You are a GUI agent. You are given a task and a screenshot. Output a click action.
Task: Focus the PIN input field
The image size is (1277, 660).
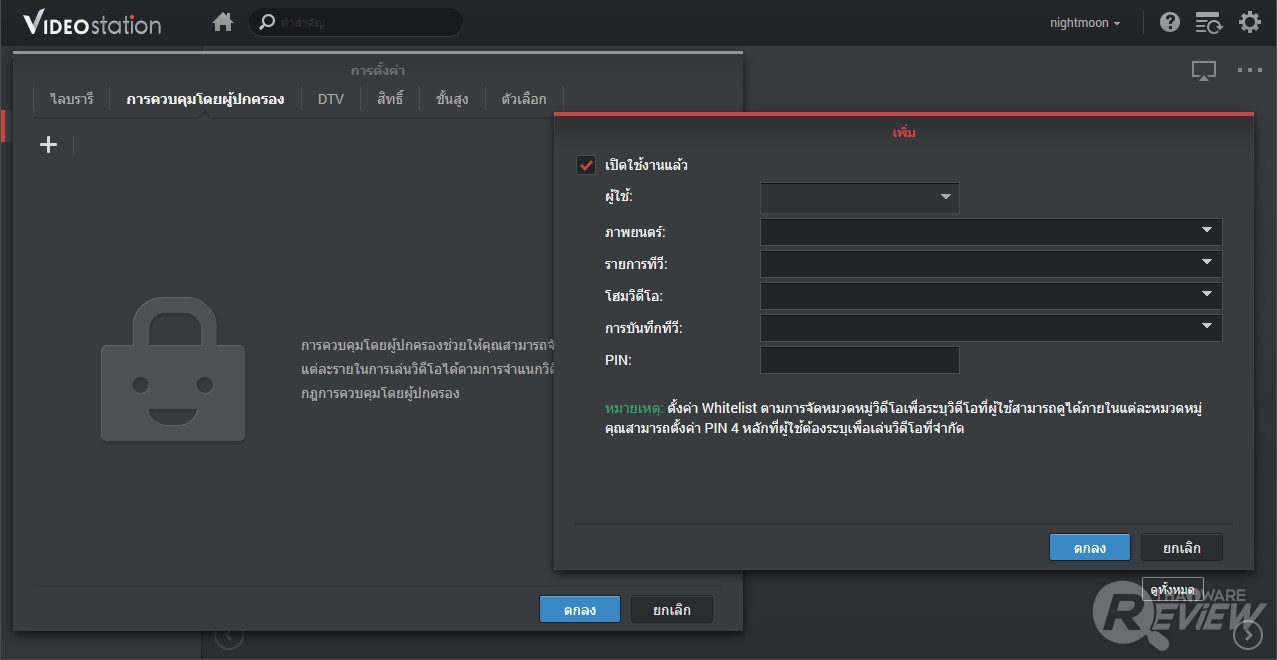(859, 360)
